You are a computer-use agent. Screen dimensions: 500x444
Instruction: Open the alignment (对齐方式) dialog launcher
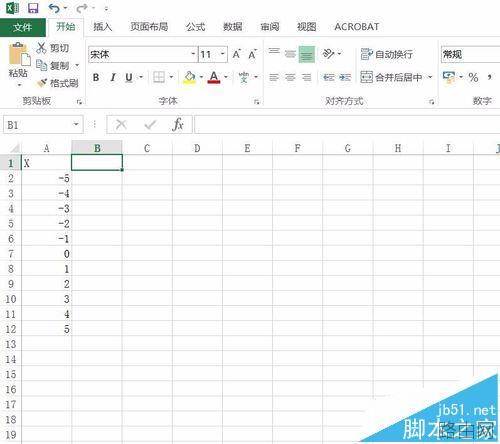[x=431, y=102]
